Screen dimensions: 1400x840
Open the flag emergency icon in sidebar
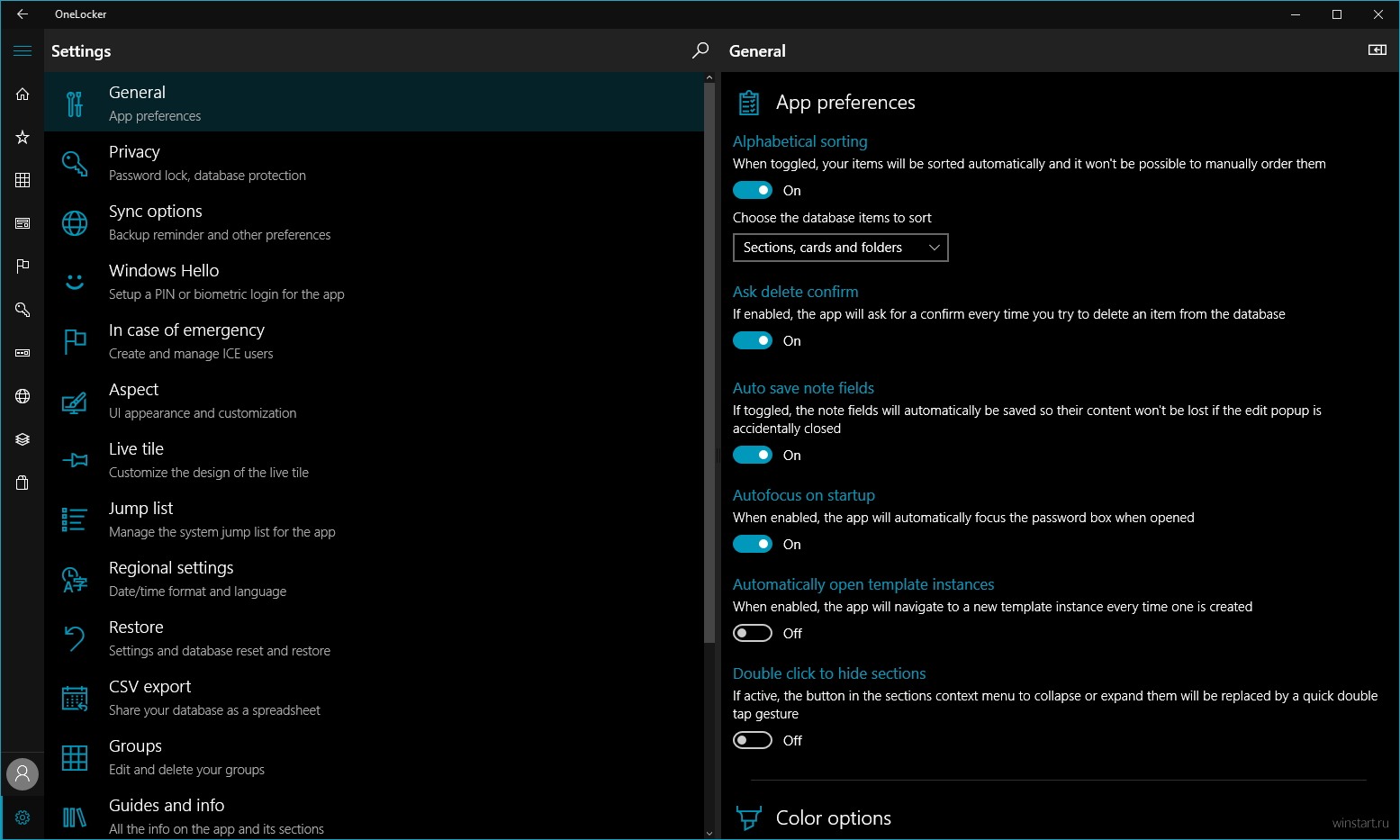click(23, 266)
